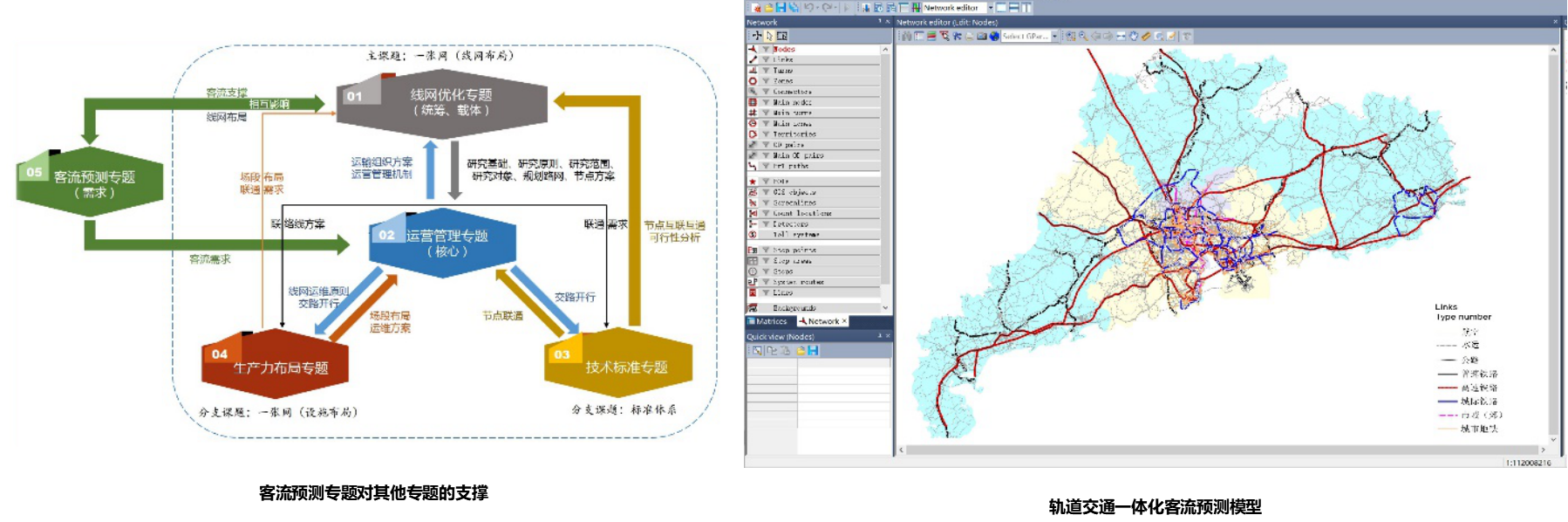Viewport: 1568px width, 522px height.
Task: Click the Open folder icon in top toolbar
Action: point(769,8)
